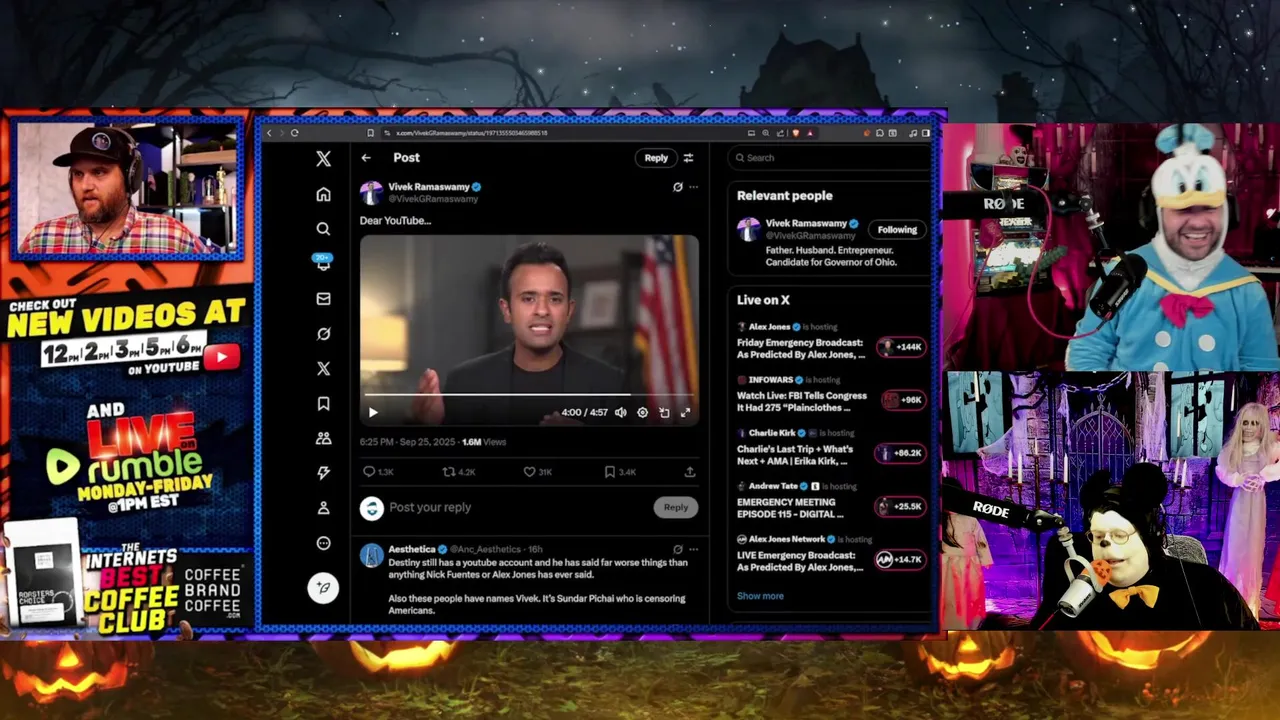The image size is (1280, 720).
Task: Repost the post with 4.2K reposts
Action: coord(449,471)
